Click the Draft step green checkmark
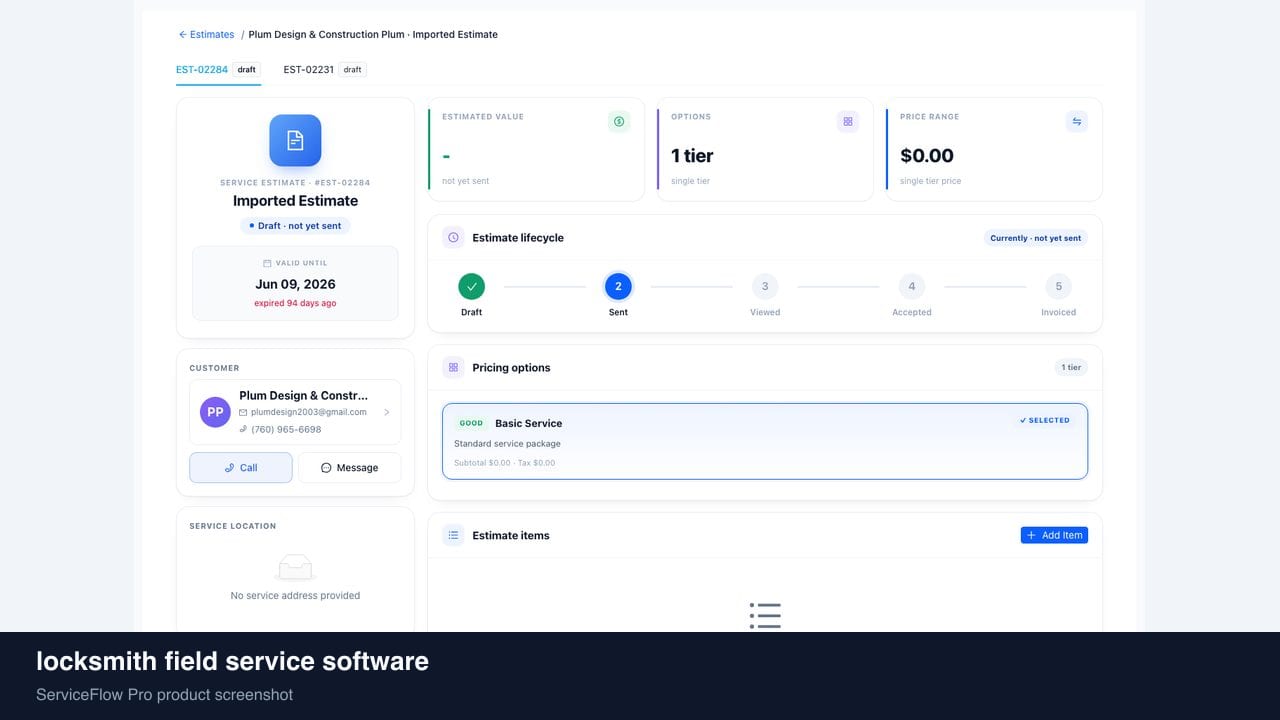The width and height of the screenshot is (1280, 720). point(471,286)
